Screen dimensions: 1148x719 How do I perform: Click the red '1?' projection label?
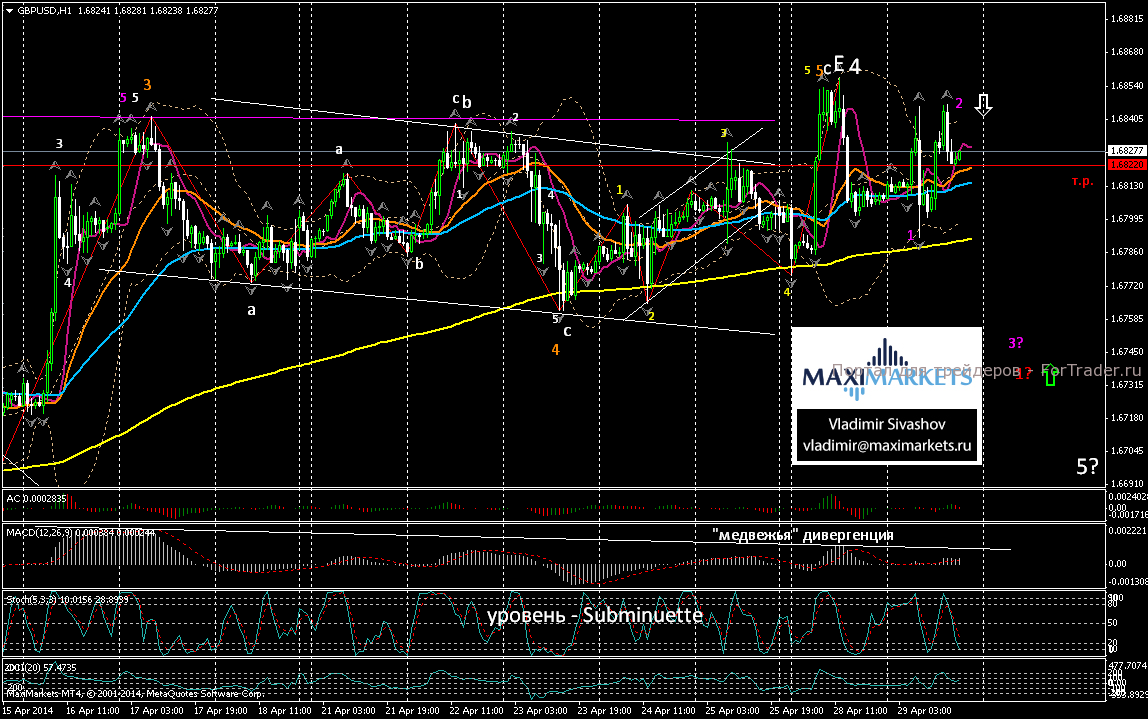[x=1022, y=374]
